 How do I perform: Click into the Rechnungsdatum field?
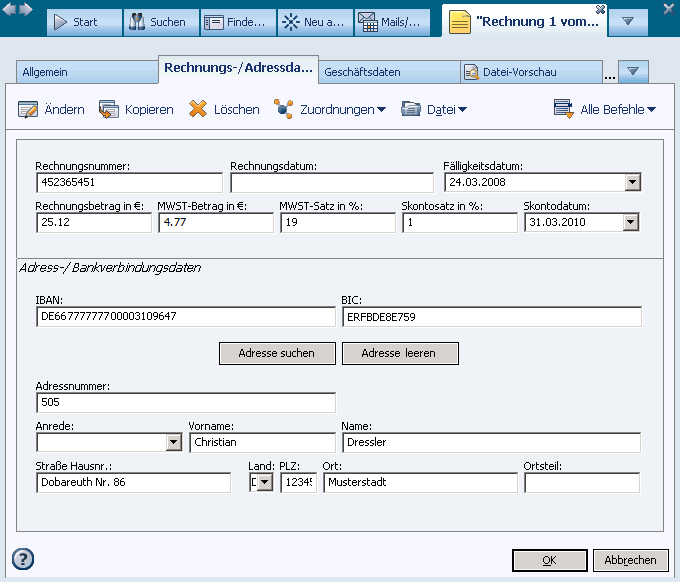332,183
